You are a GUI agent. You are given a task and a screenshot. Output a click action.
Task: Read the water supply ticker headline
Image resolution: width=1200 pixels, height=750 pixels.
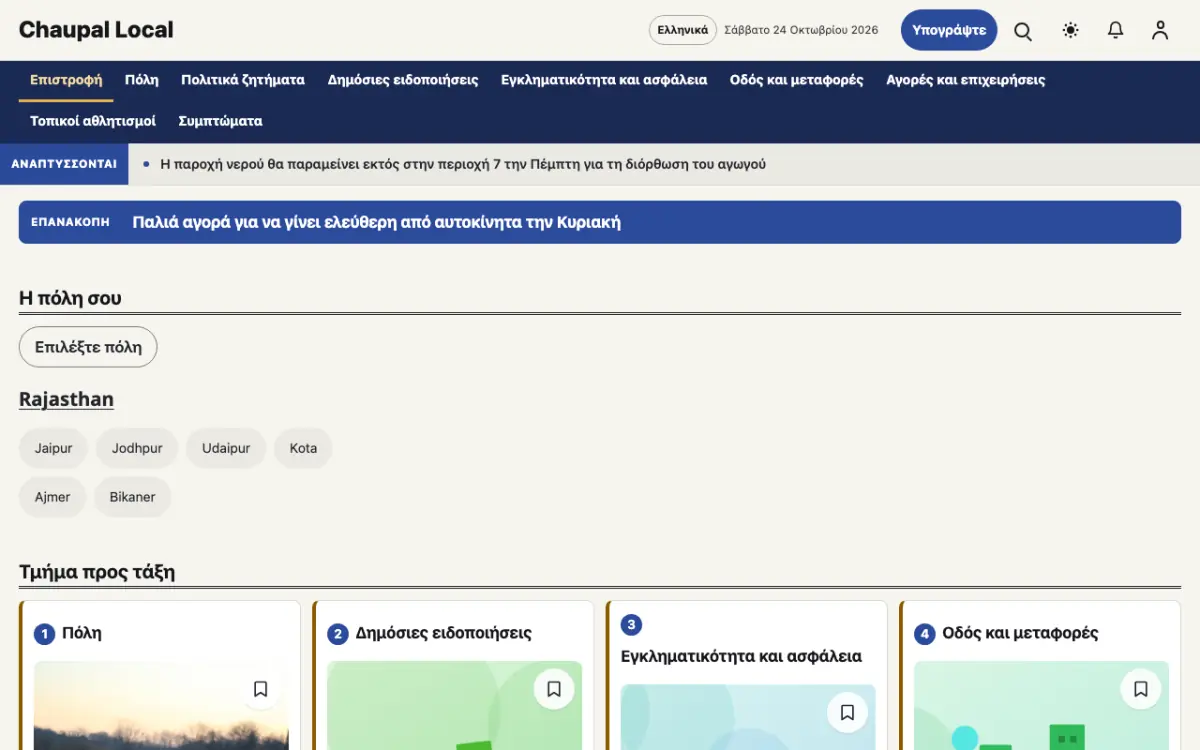pyautogui.click(x=463, y=164)
